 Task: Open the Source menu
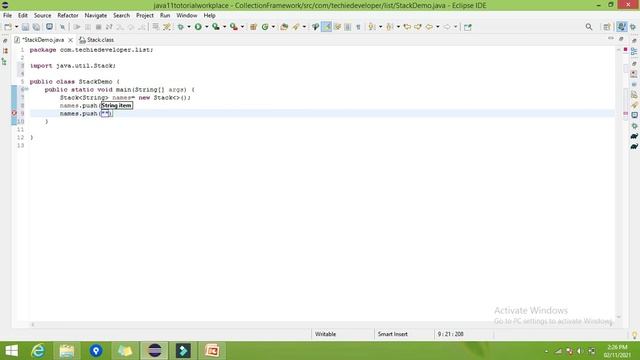tap(42, 16)
